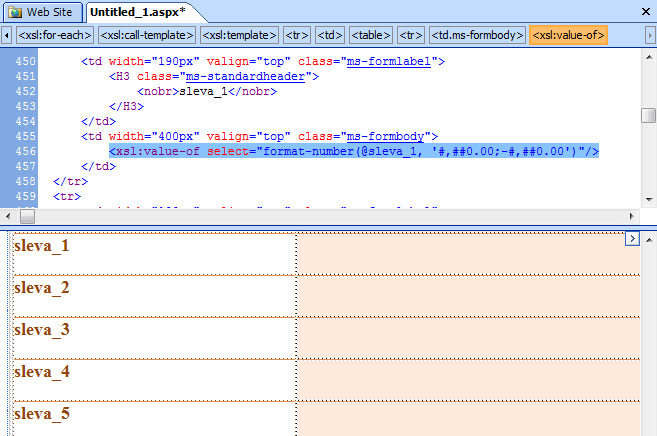Click the code pane vertical scroll thumb
Viewport: 657px width, 436px height.
pyautogui.click(x=649, y=115)
